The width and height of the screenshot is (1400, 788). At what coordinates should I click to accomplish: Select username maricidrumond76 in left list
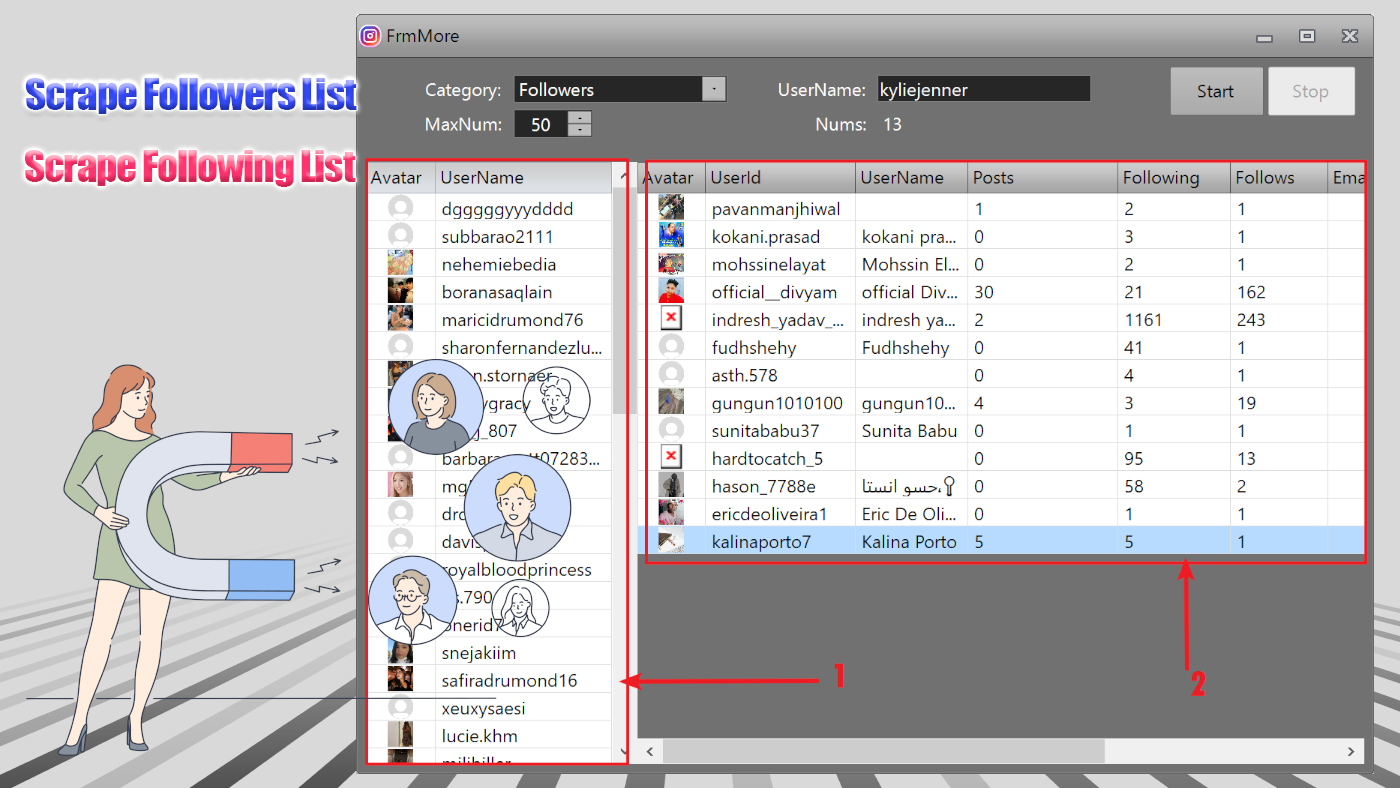coord(511,320)
